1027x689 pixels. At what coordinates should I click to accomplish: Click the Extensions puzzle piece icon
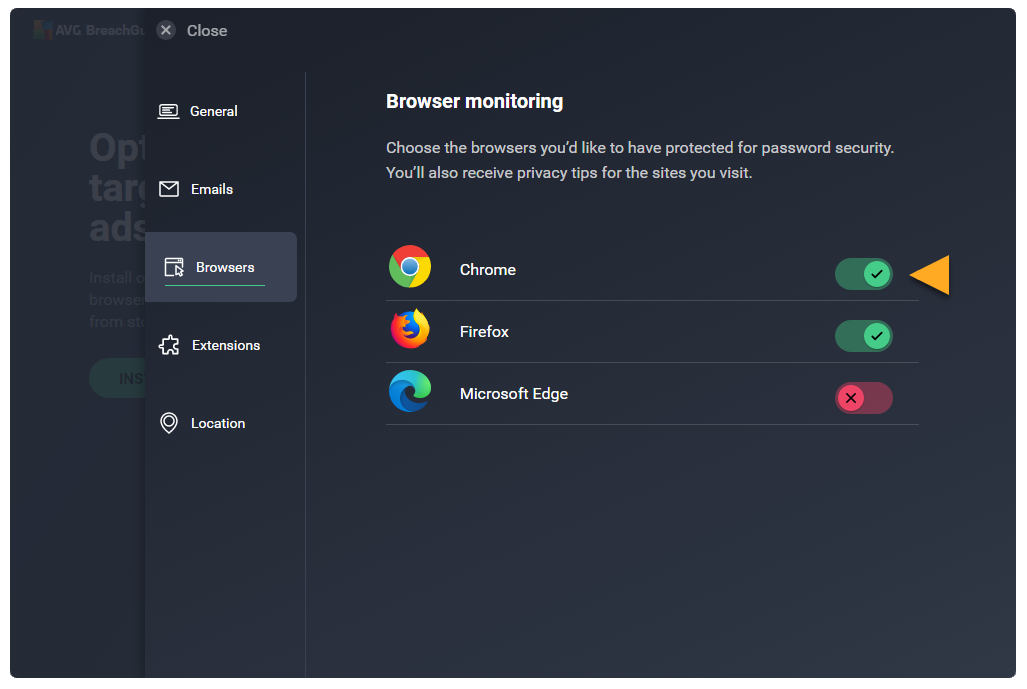click(170, 345)
